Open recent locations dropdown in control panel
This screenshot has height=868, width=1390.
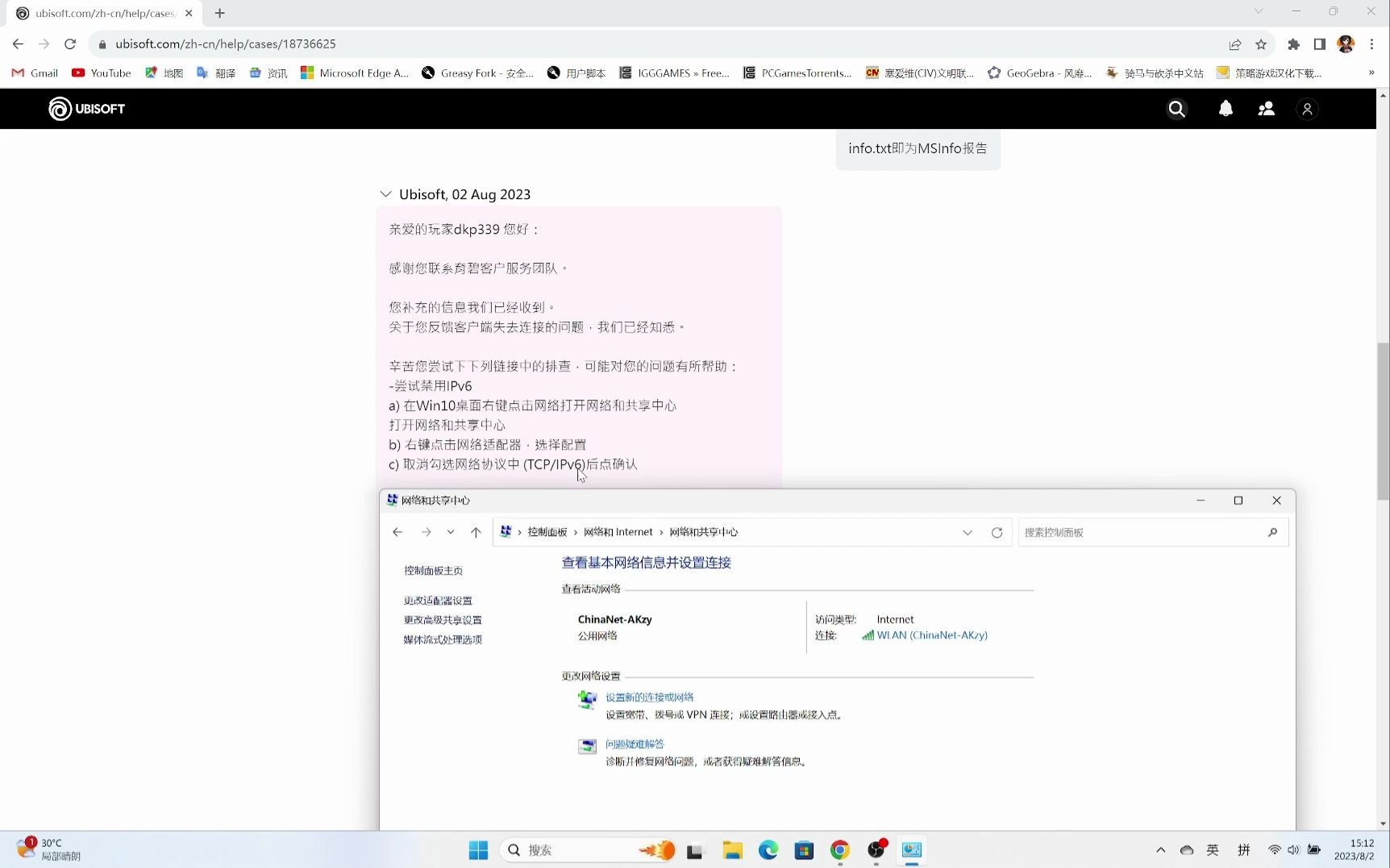coord(451,532)
